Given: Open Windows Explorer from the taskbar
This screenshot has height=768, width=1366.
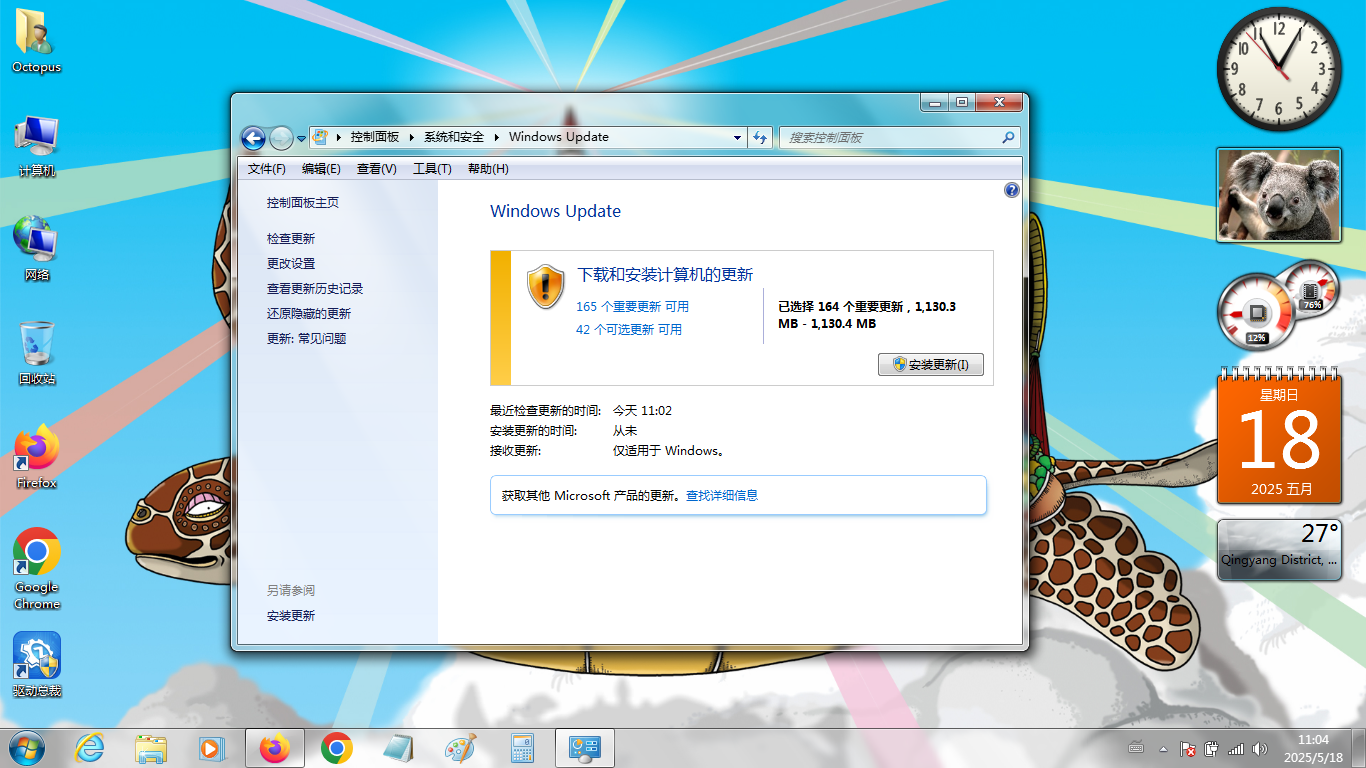Looking at the screenshot, I should click(151, 748).
